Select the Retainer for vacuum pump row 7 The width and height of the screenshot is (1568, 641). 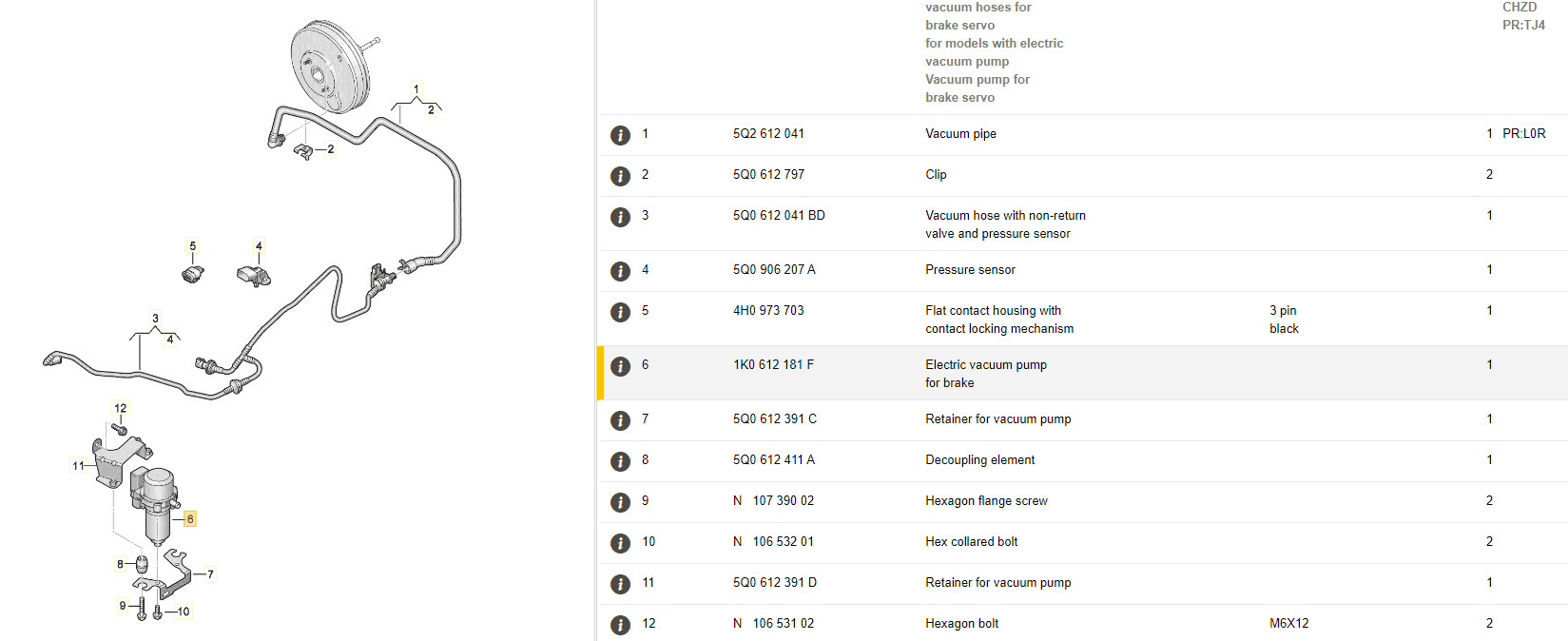click(x=997, y=418)
